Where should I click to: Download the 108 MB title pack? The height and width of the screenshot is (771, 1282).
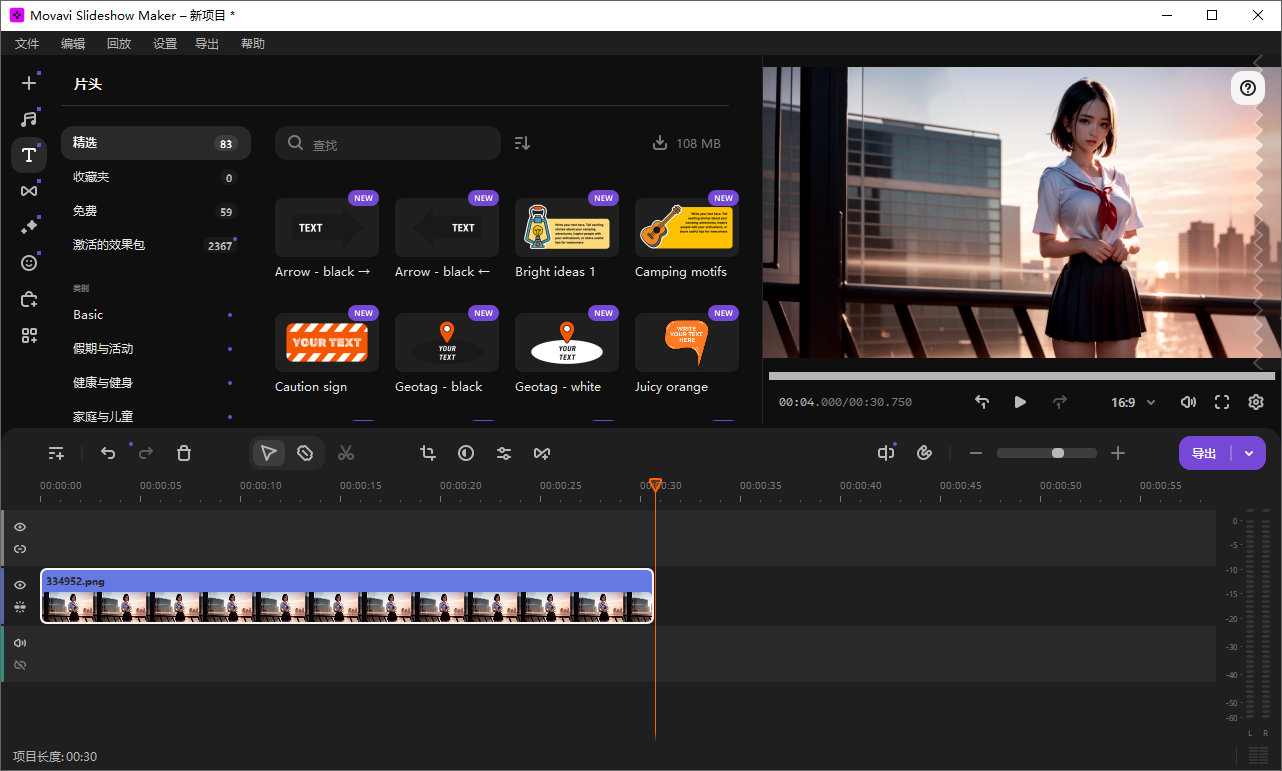(686, 143)
